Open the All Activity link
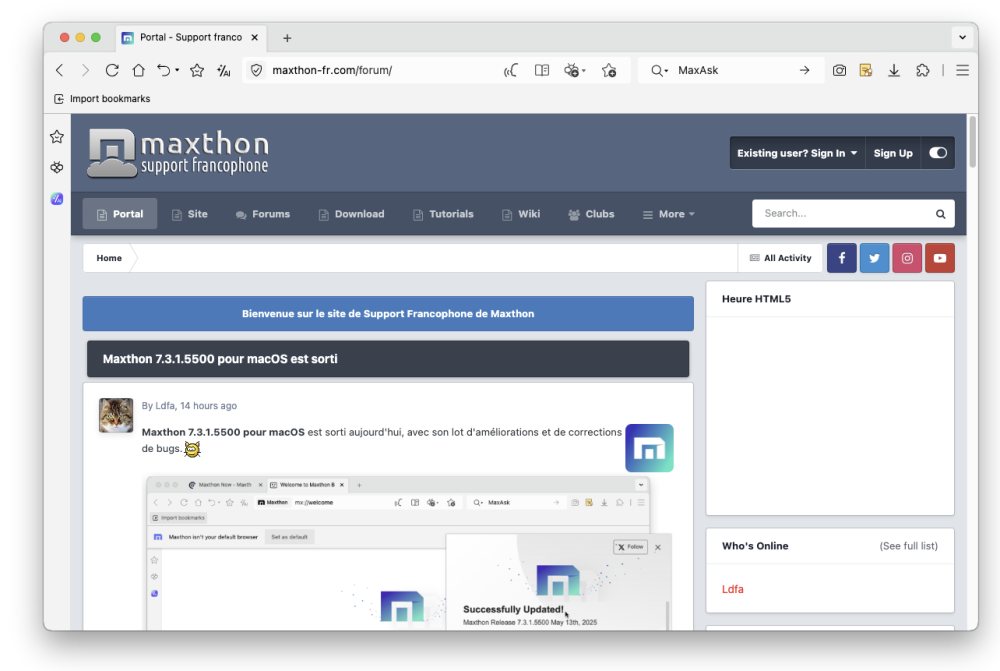 tap(780, 258)
